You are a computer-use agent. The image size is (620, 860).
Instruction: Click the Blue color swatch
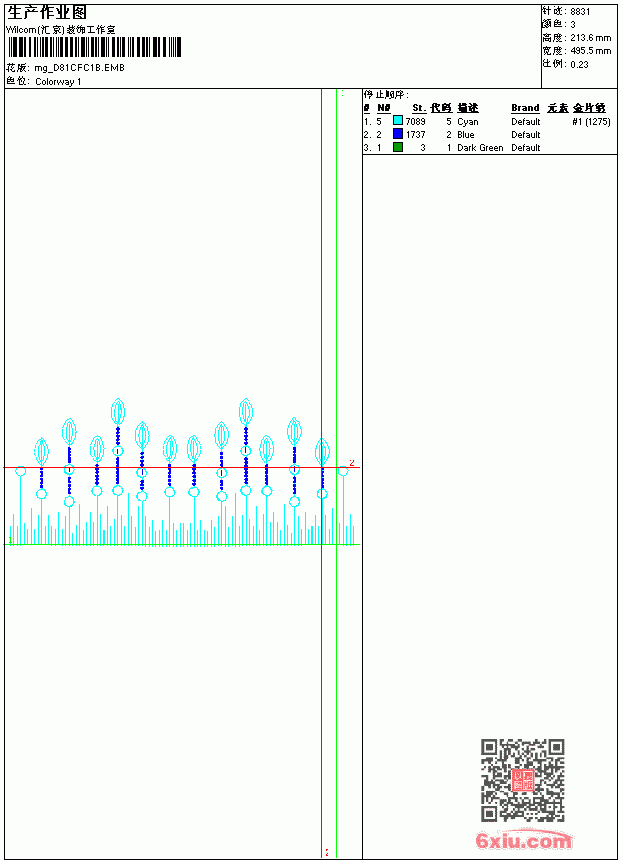[398, 134]
